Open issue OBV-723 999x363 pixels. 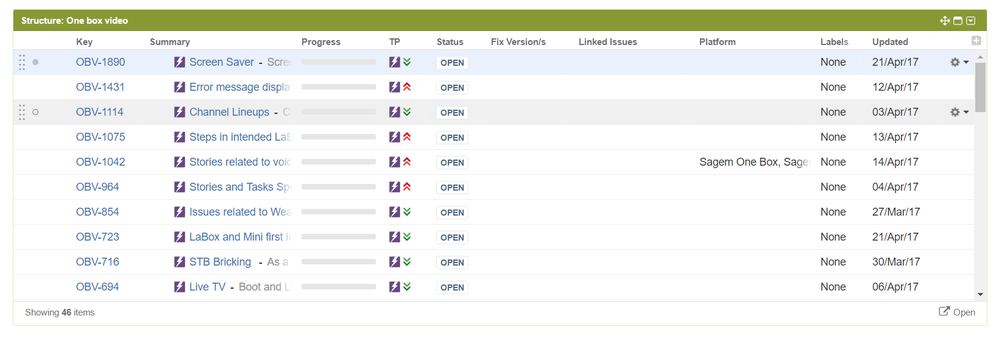97,237
